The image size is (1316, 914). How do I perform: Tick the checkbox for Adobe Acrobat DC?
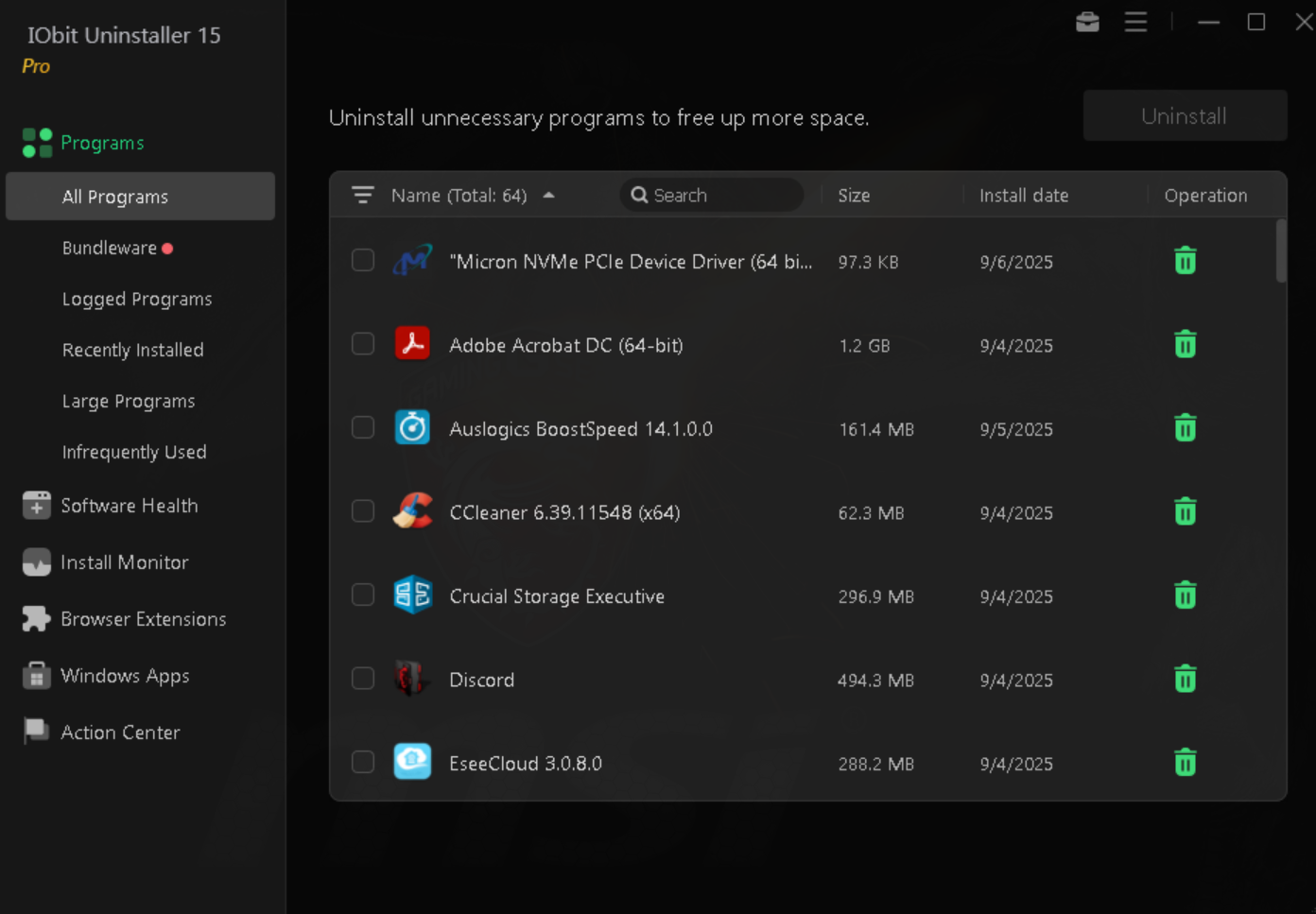363,344
